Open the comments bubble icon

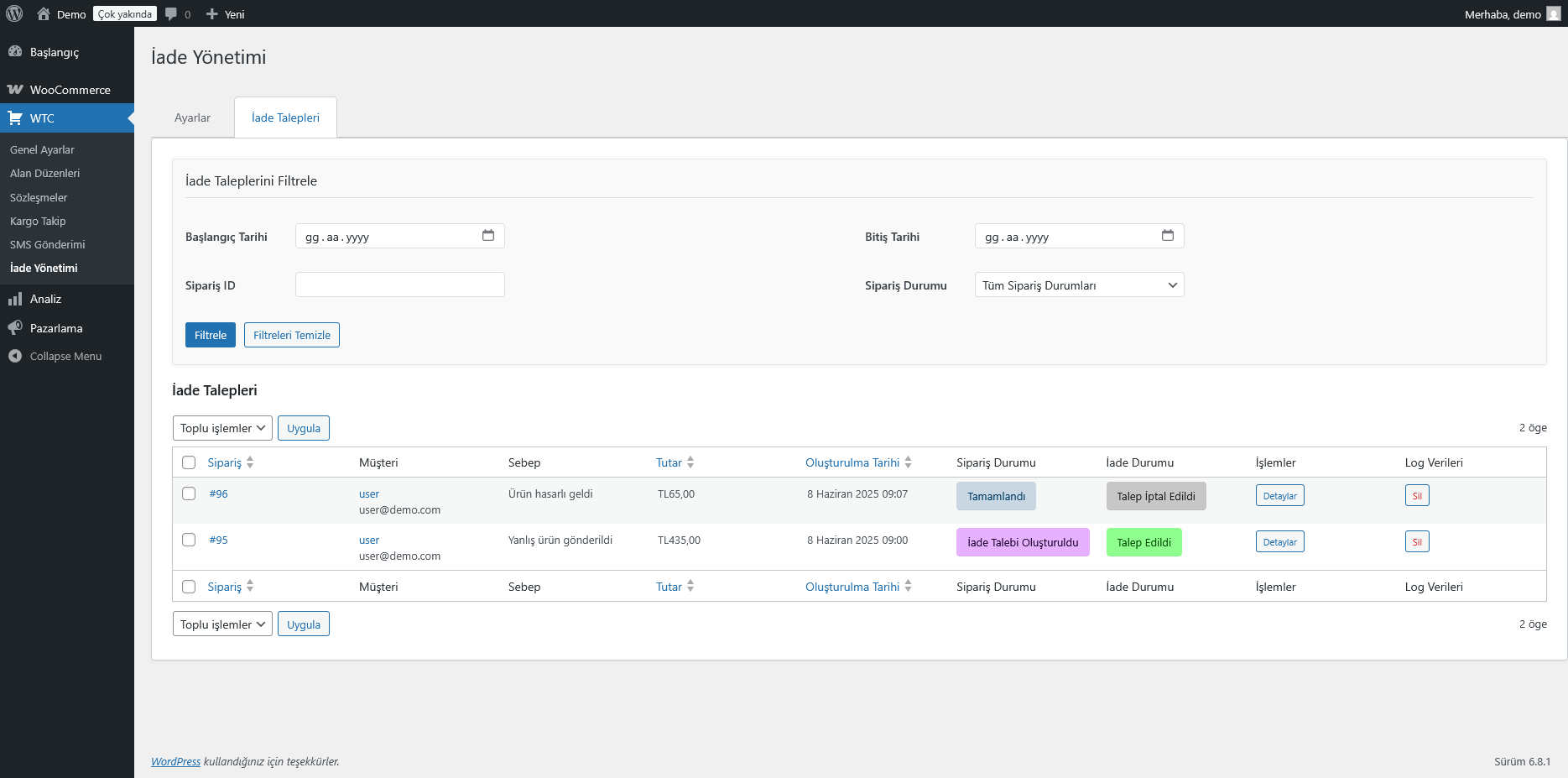click(x=171, y=13)
